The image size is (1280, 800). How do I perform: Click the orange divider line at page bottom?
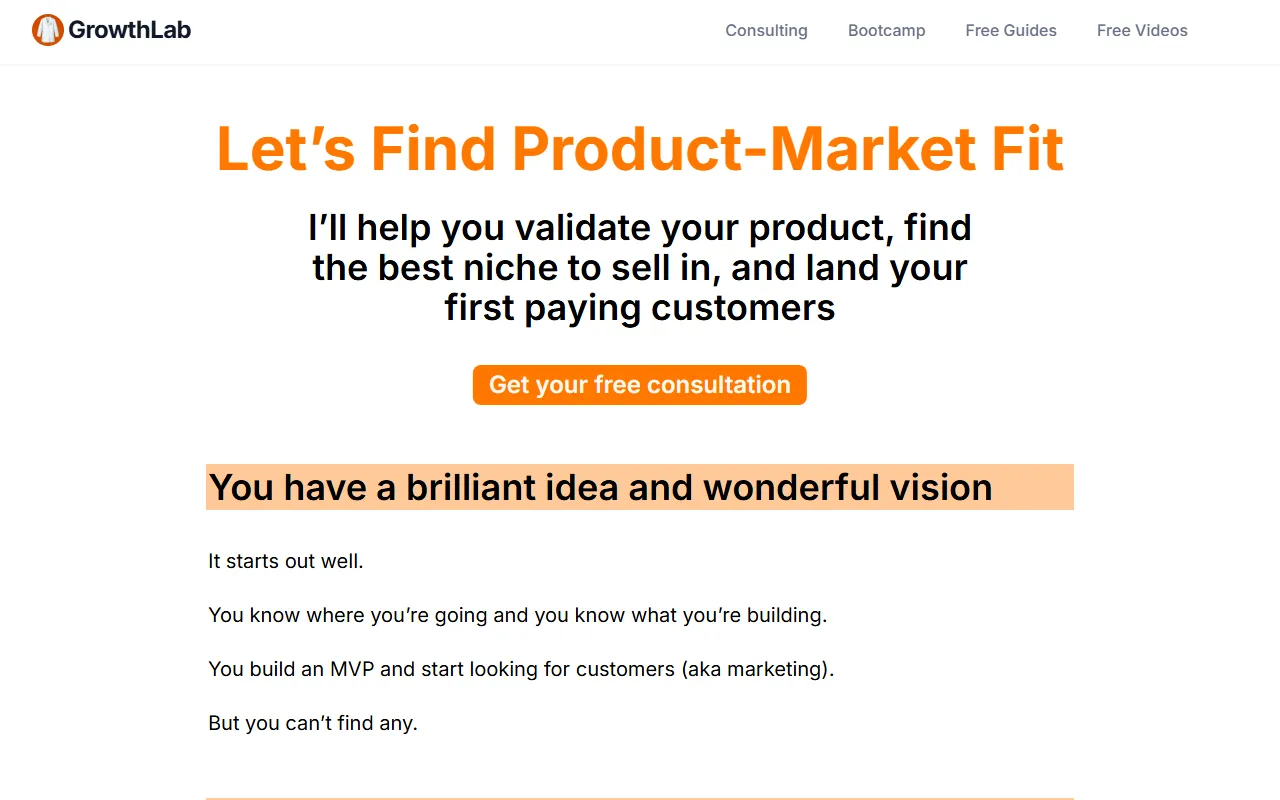point(640,798)
